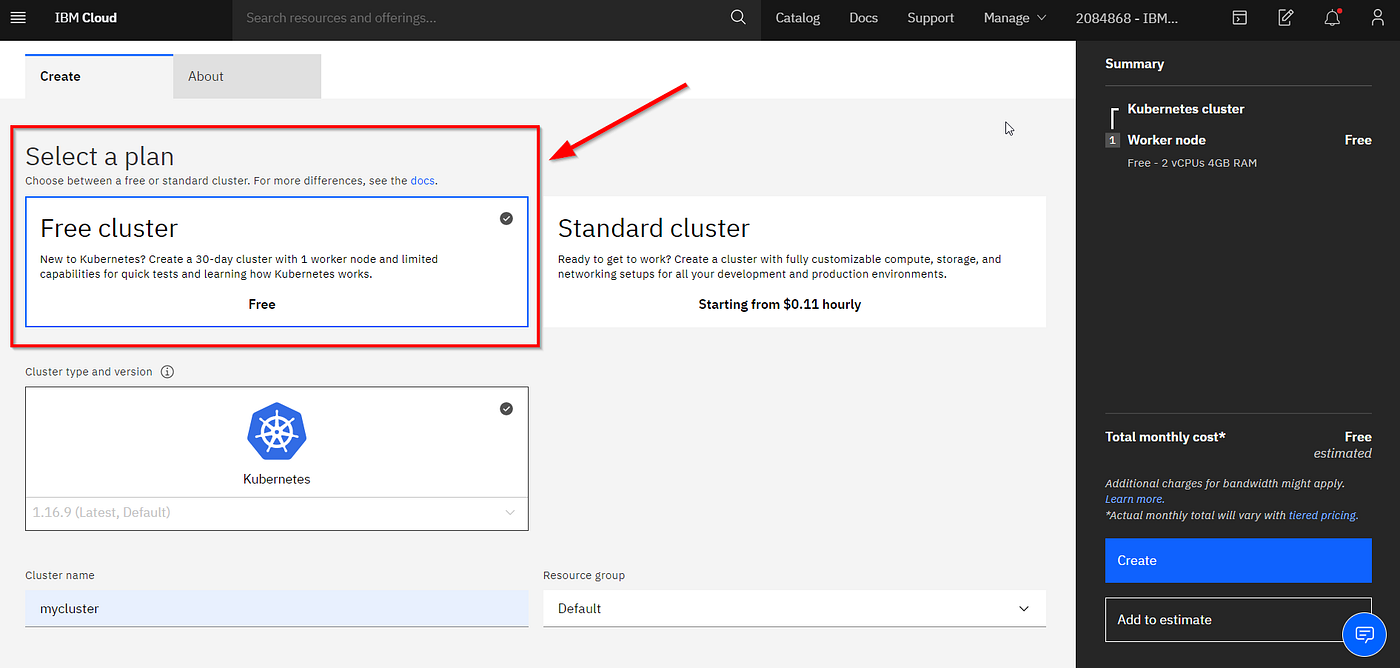The width and height of the screenshot is (1400, 668).
Task: Select the Free cluster plan
Action: (x=277, y=262)
